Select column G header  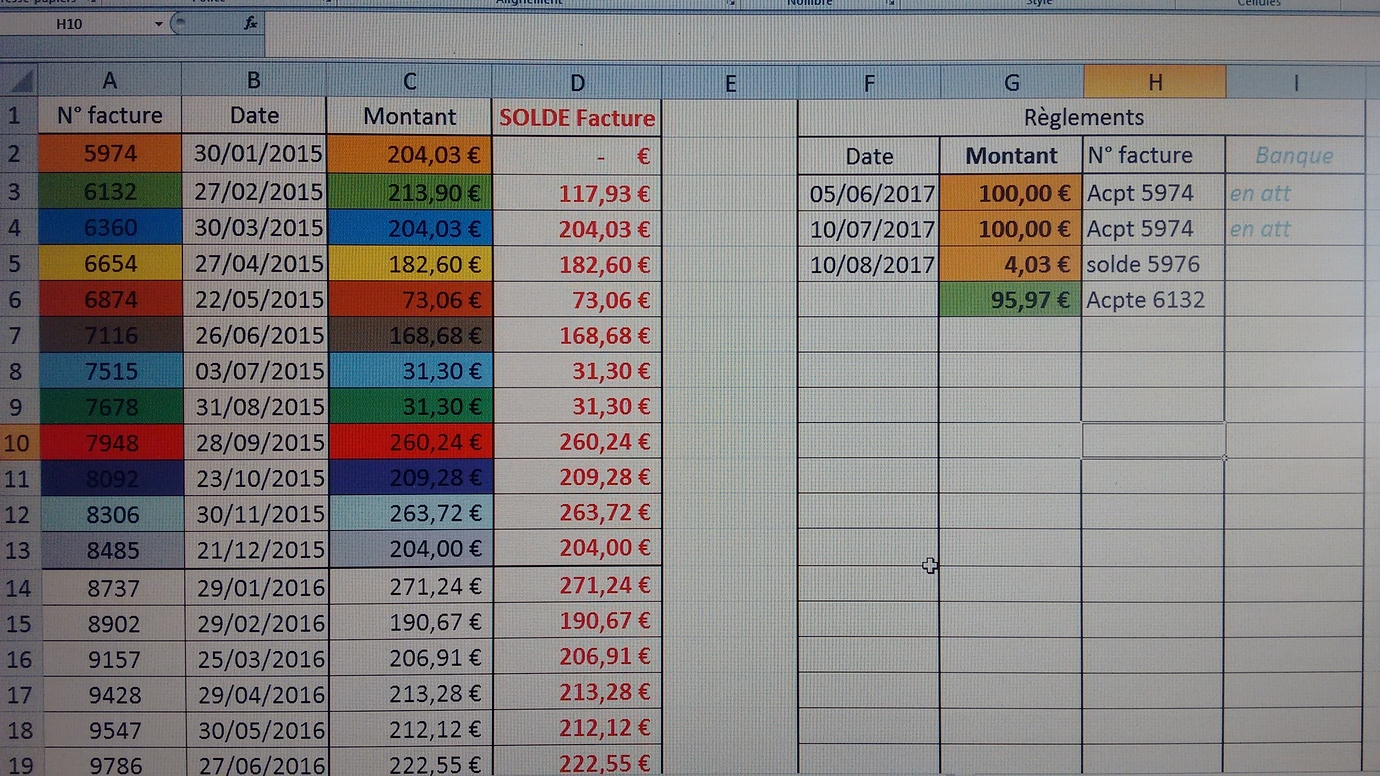[1012, 83]
